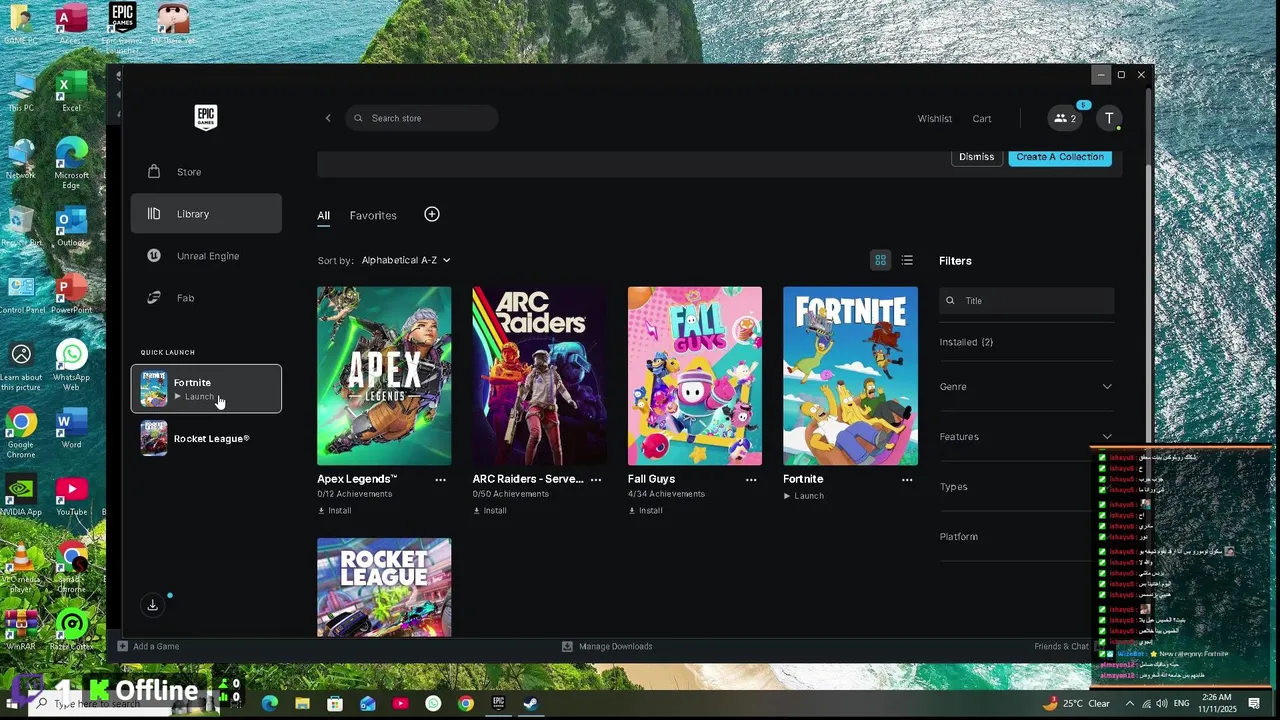Open WhatsApp in taskbar
Screen dimensions: 1280x720
[x=433, y=703]
